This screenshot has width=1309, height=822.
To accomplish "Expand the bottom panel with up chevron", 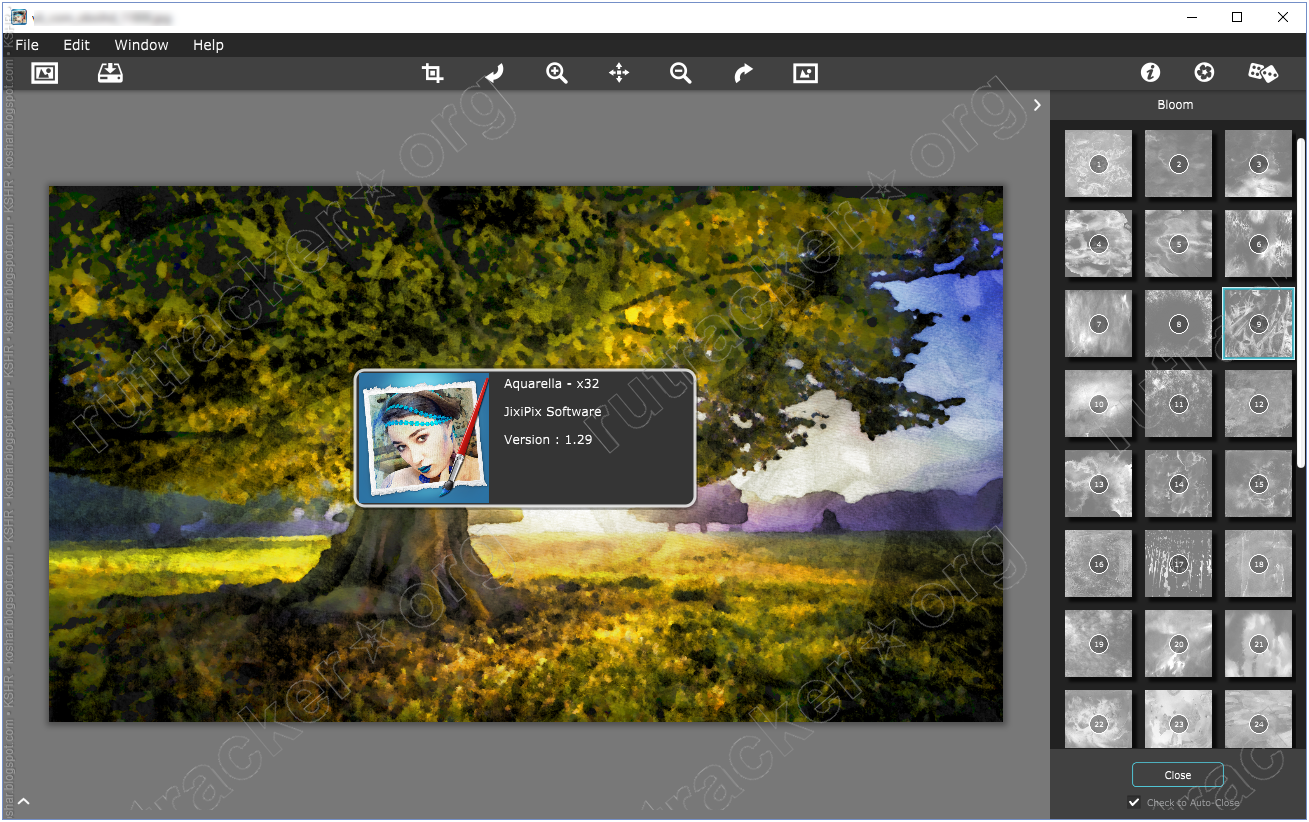I will [x=24, y=801].
